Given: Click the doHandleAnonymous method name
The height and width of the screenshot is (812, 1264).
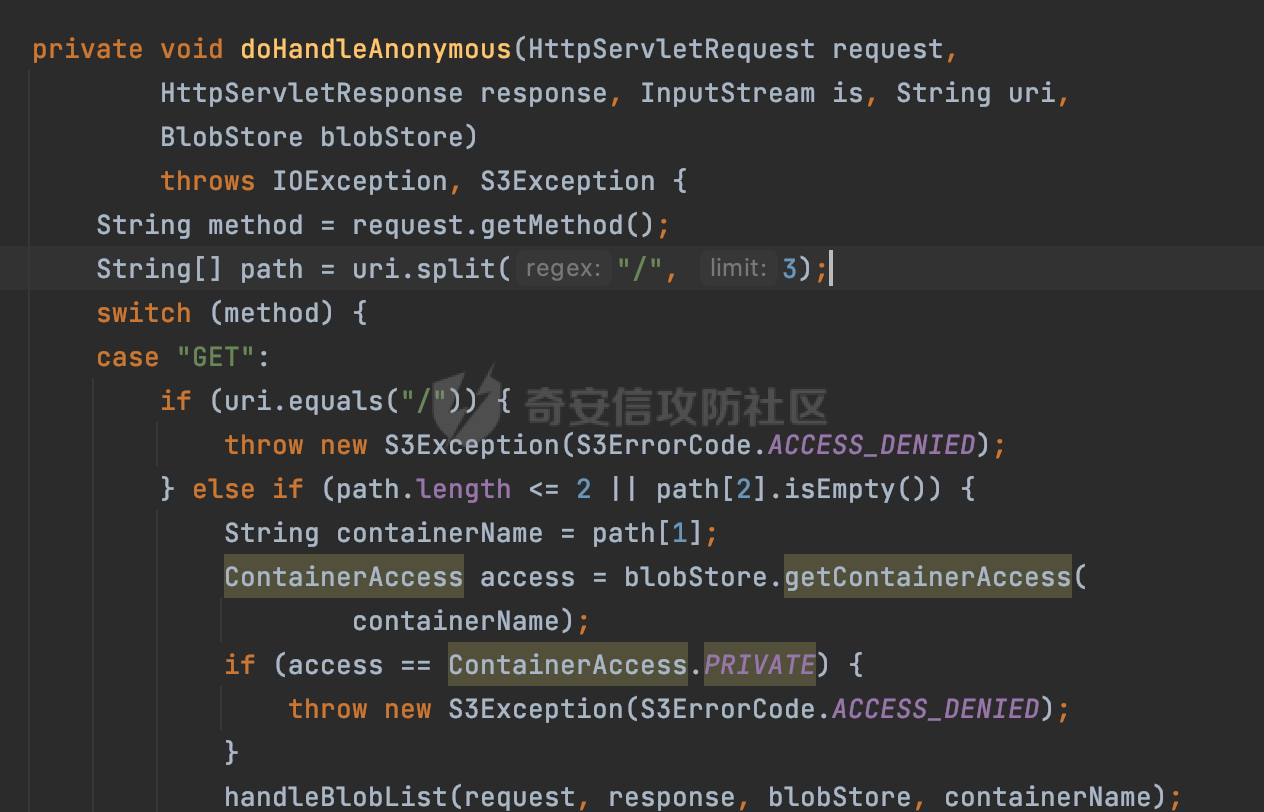Looking at the screenshot, I should click(376, 49).
